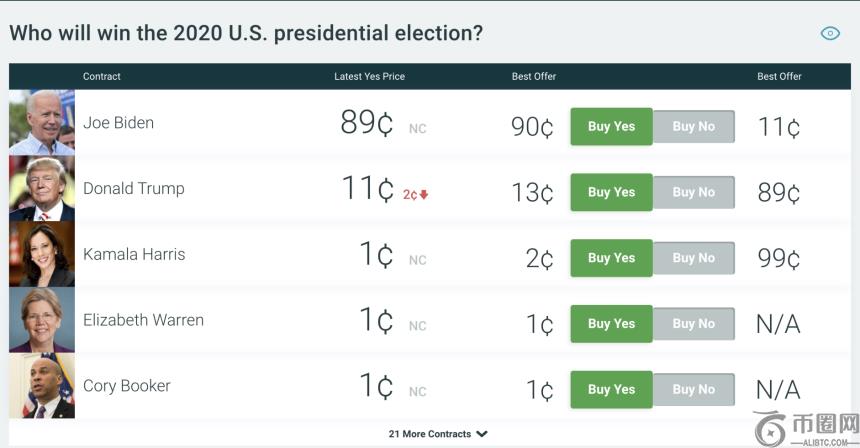Hit Buy No for Cory Booker
860x448 pixels.
click(x=694, y=390)
